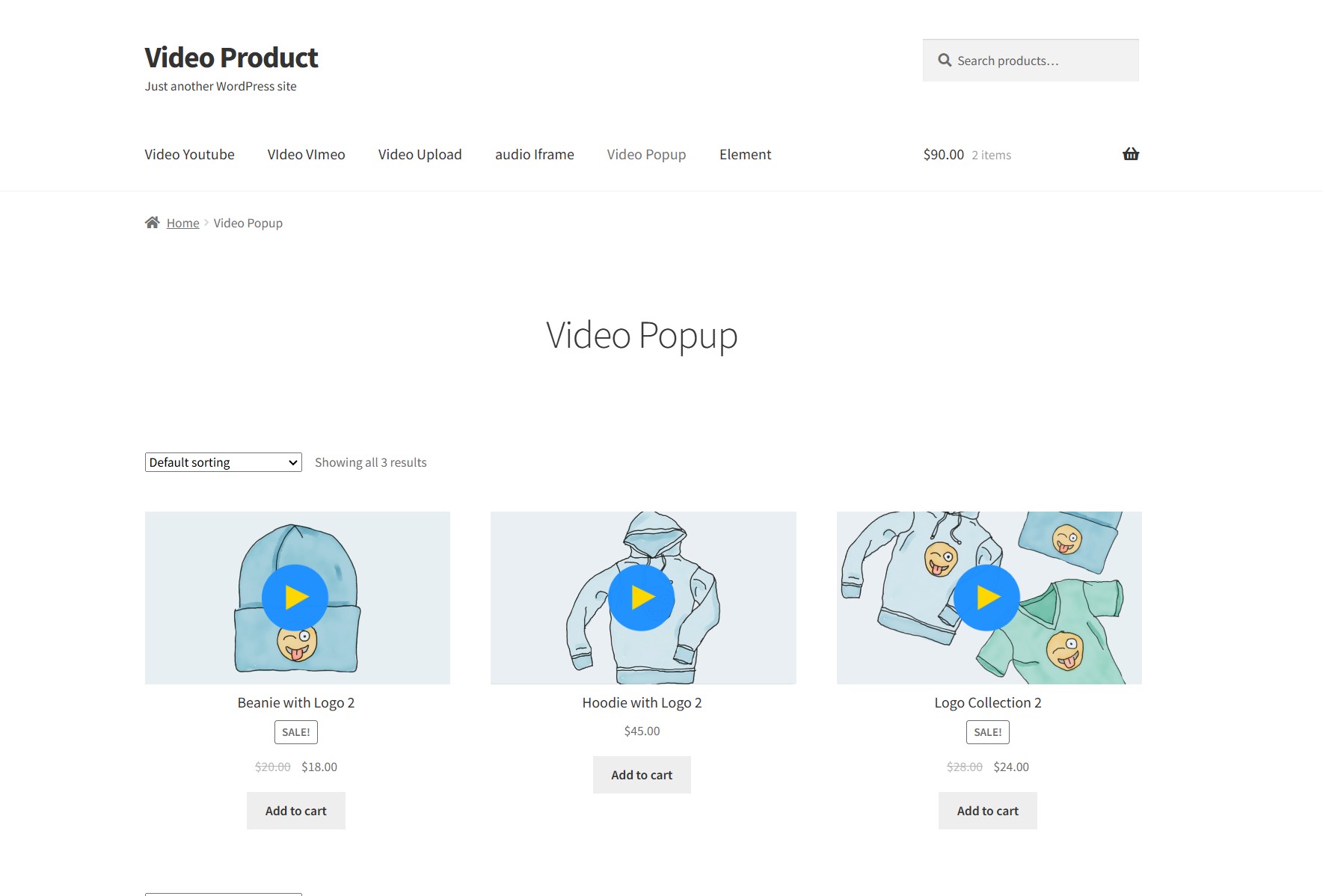Open the Home breadcrumb link
The image size is (1323, 896).
(182, 222)
